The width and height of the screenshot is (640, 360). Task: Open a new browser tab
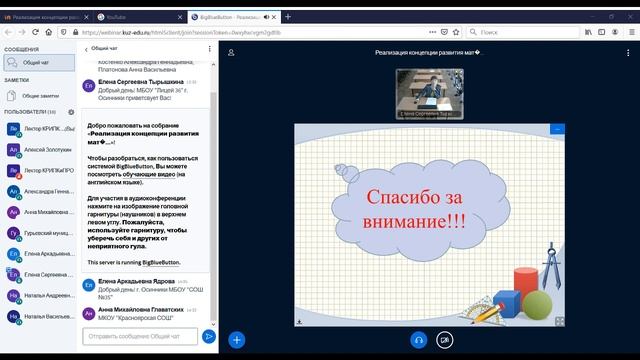point(288,17)
